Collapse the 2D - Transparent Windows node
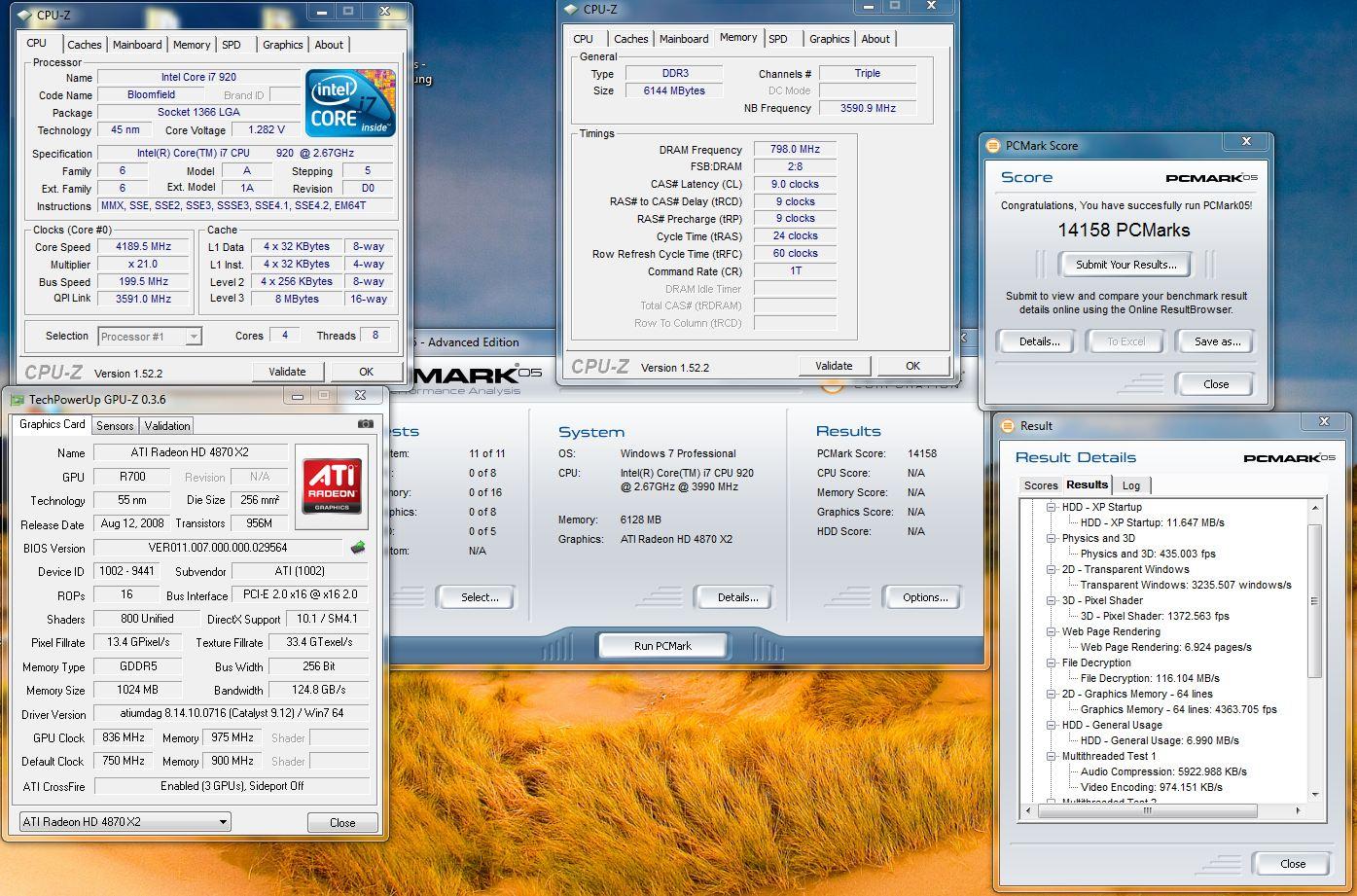The height and width of the screenshot is (896, 1357). pyautogui.click(x=1052, y=569)
